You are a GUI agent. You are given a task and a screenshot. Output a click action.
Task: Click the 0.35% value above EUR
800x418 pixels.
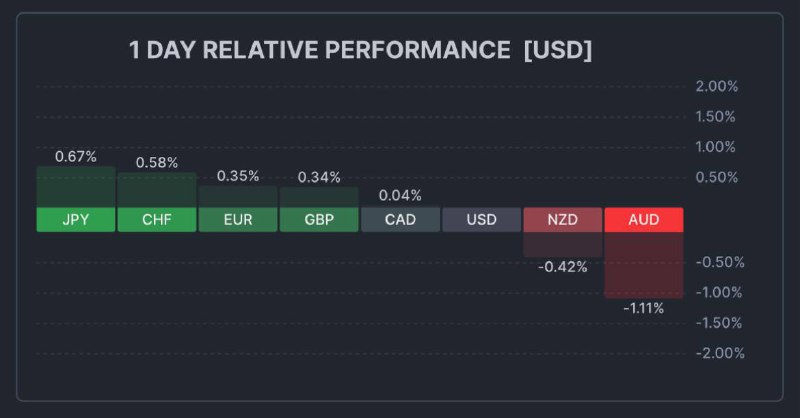point(238,176)
